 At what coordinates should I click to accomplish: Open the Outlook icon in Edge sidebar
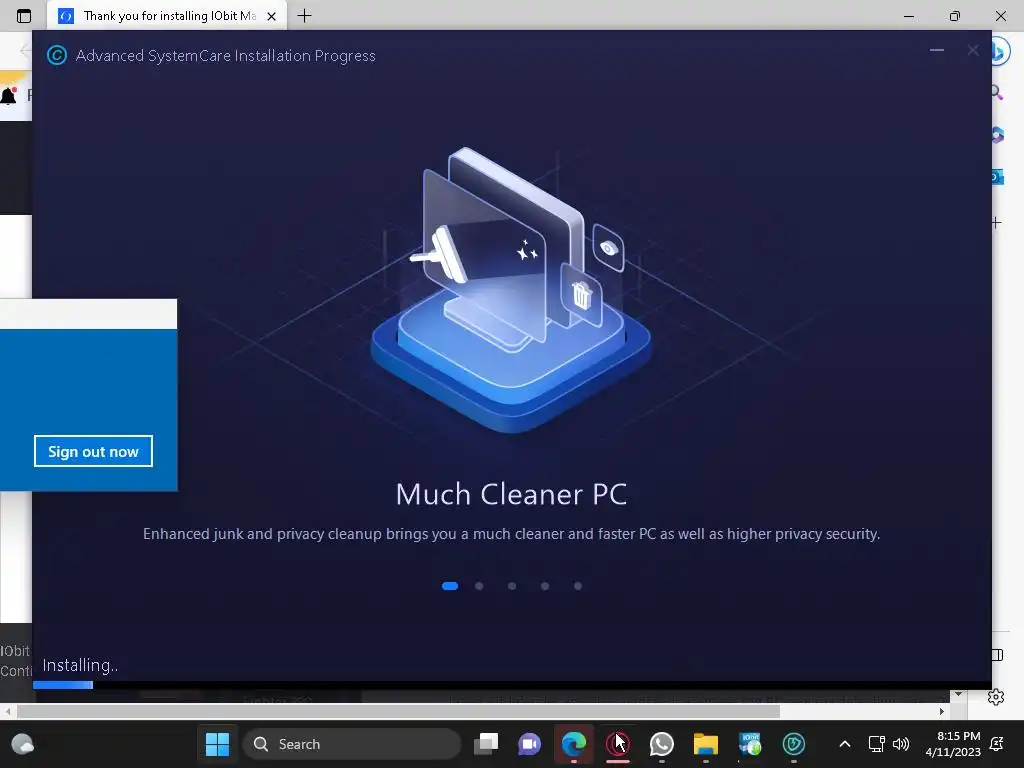(997, 176)
